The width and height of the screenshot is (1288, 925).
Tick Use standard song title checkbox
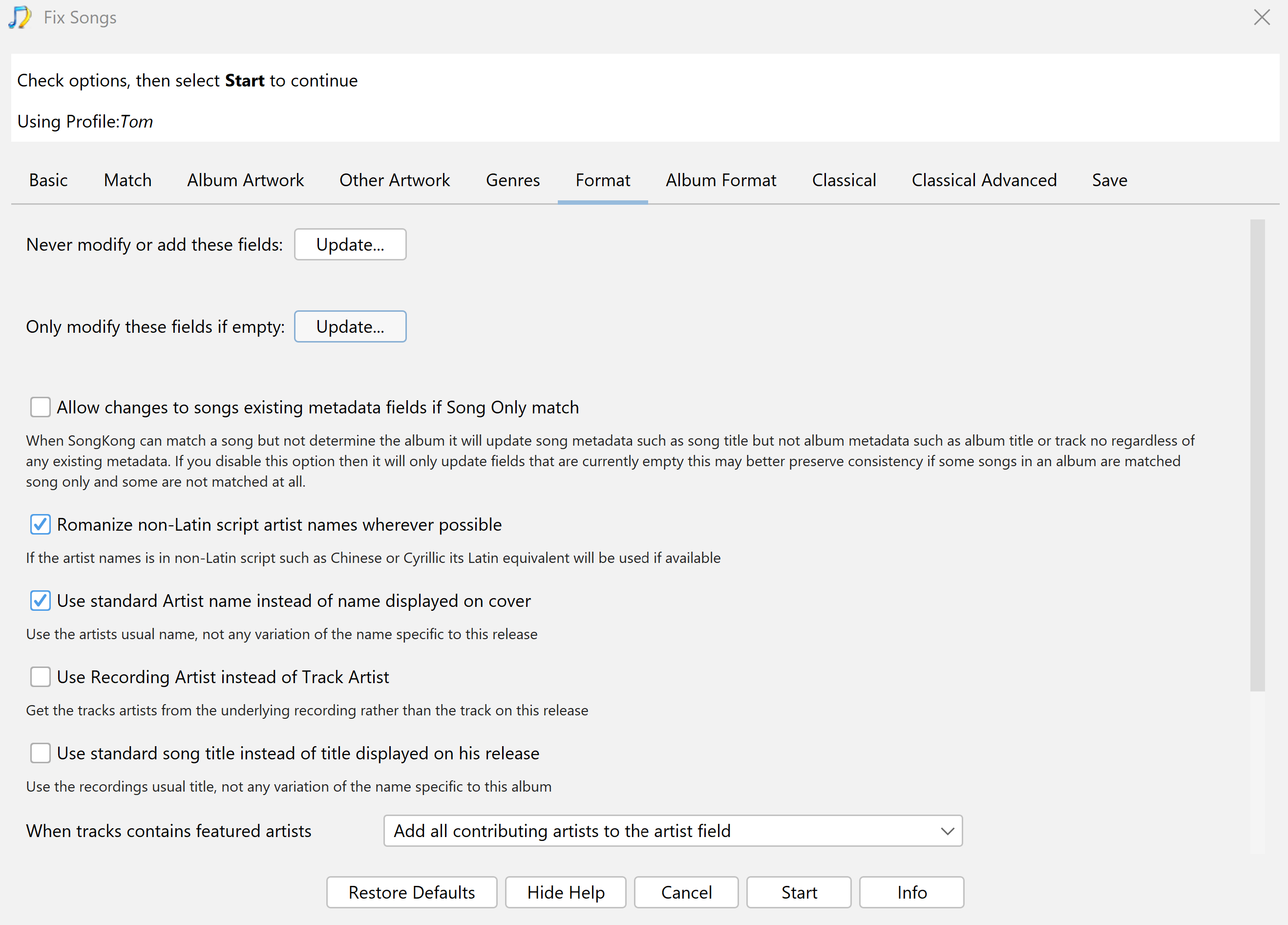tap(41, 753)
